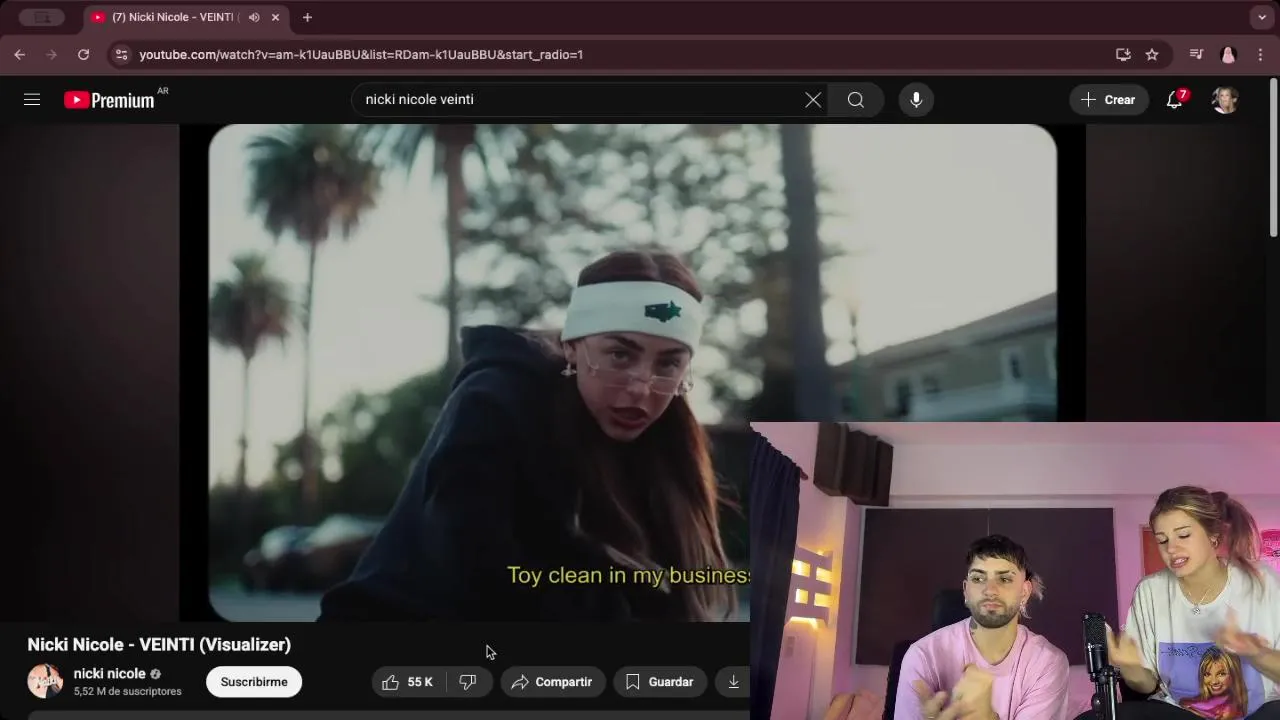Click the address bar URL

point(361,55)
